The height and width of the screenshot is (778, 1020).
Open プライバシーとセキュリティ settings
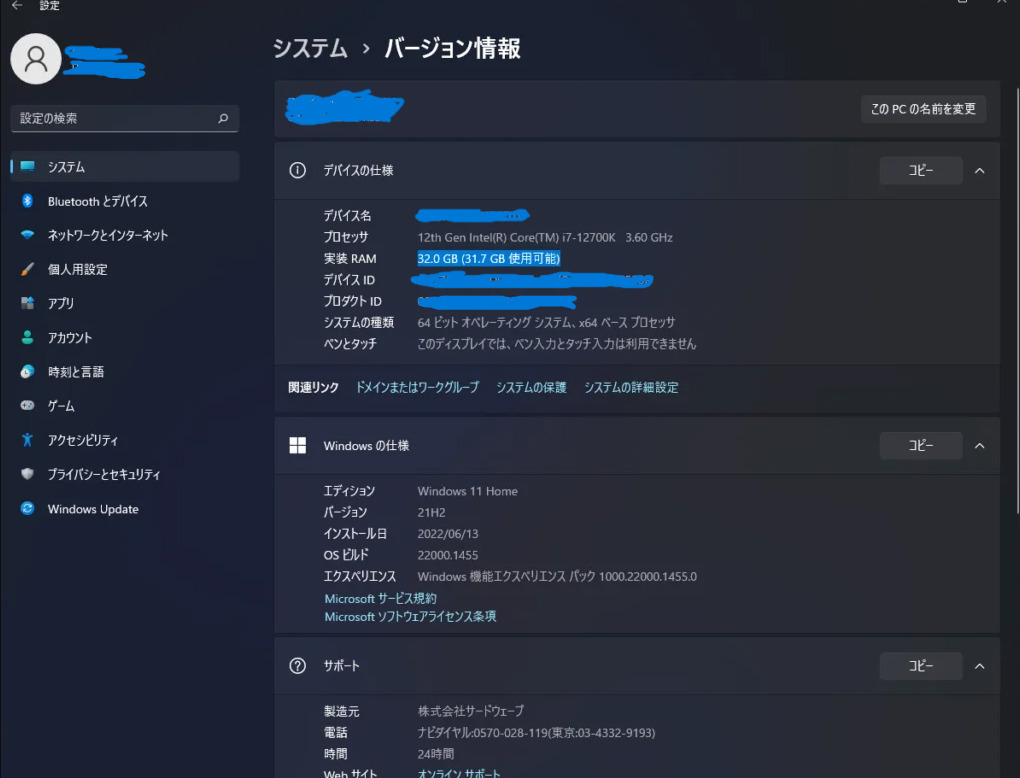[x=125, y=474]
